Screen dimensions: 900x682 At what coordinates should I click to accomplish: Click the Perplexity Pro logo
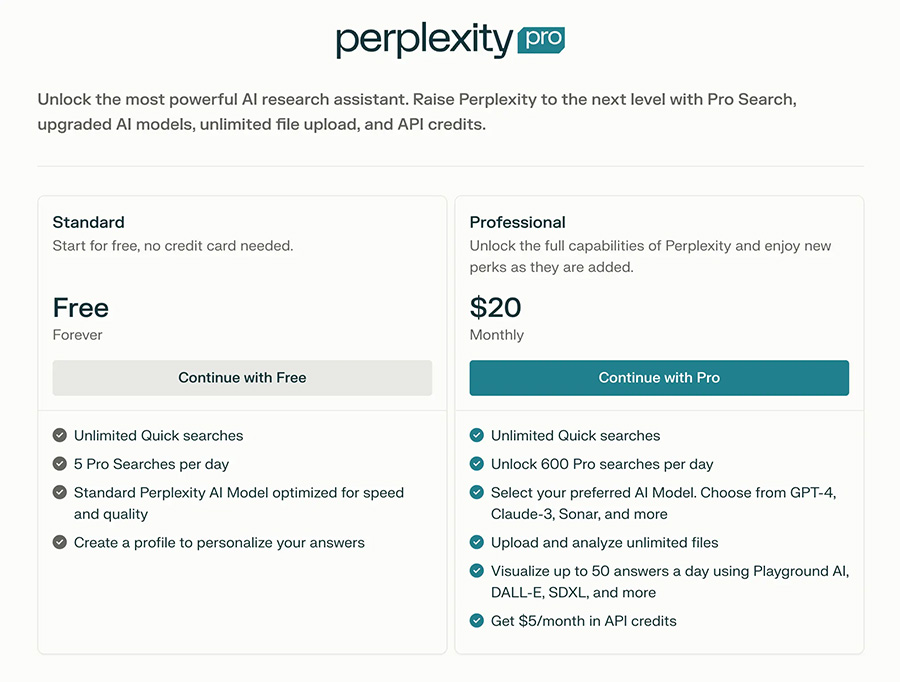pyautogui.click(x=449, y=40)
